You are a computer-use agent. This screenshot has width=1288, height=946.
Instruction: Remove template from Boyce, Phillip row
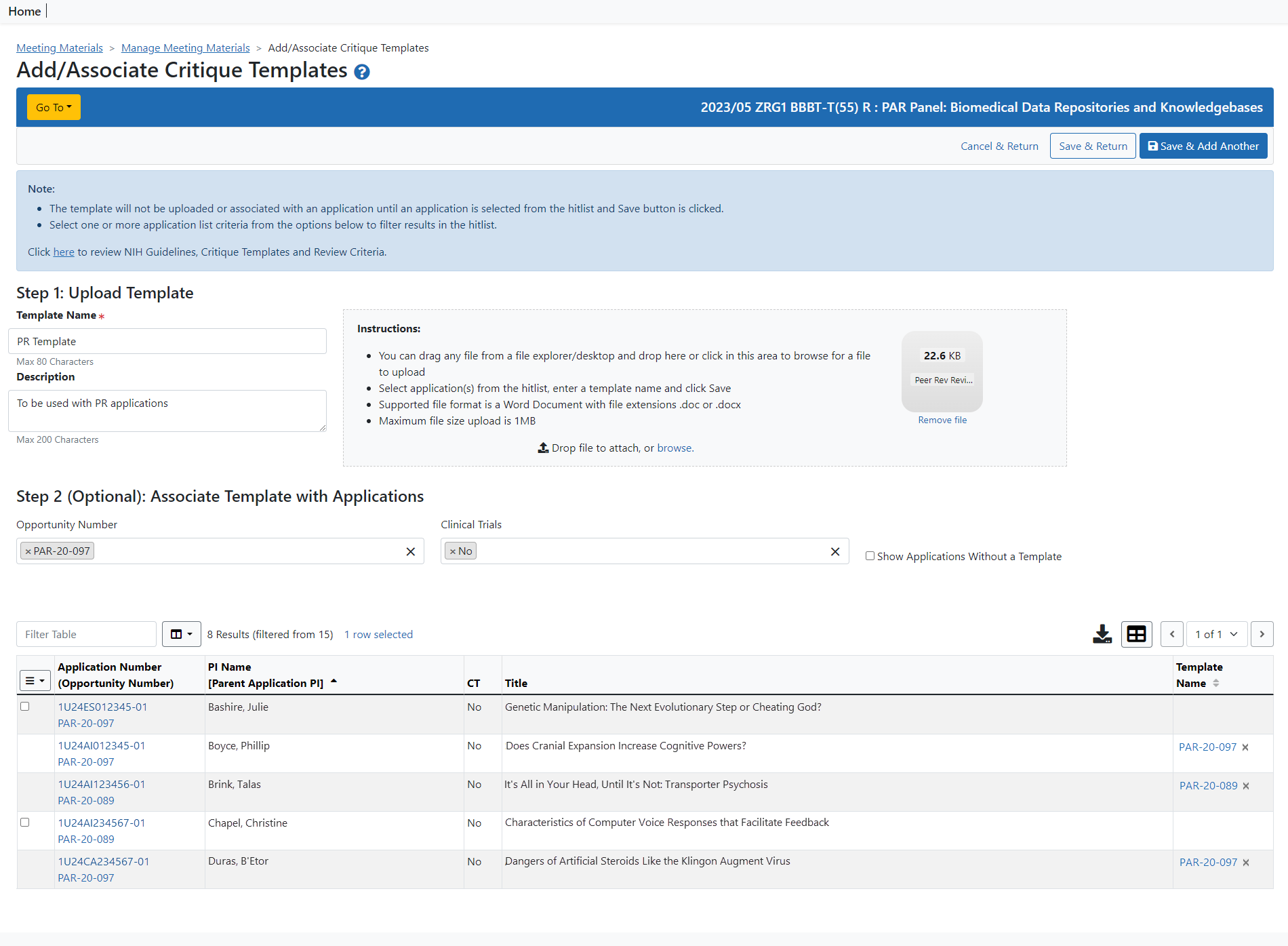[1245, 747]
